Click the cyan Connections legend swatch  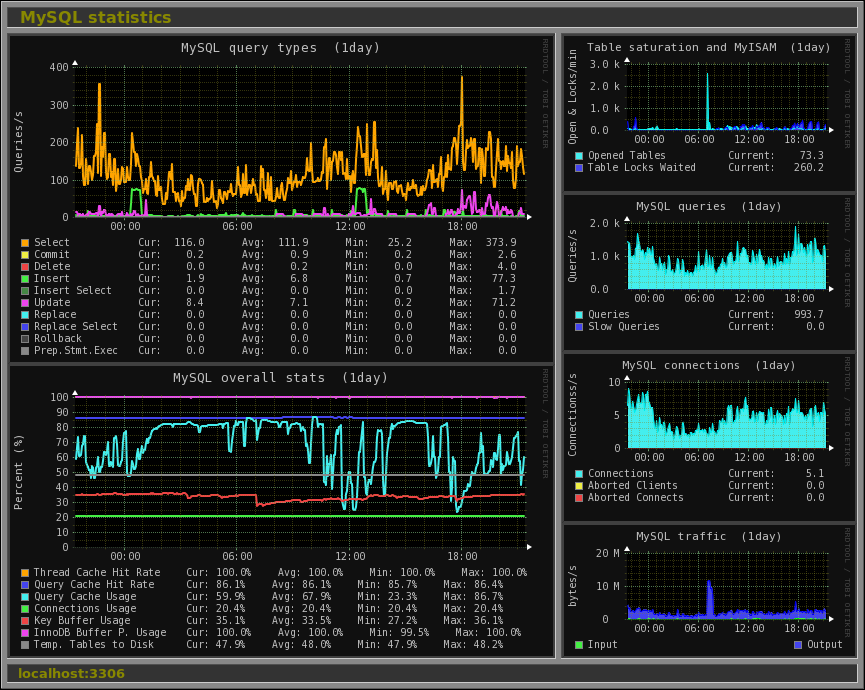point(579,474)
